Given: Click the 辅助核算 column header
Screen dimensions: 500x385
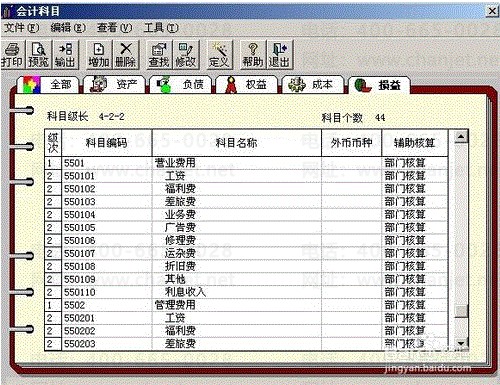Looking at the screenshot, I should (415, 143).
